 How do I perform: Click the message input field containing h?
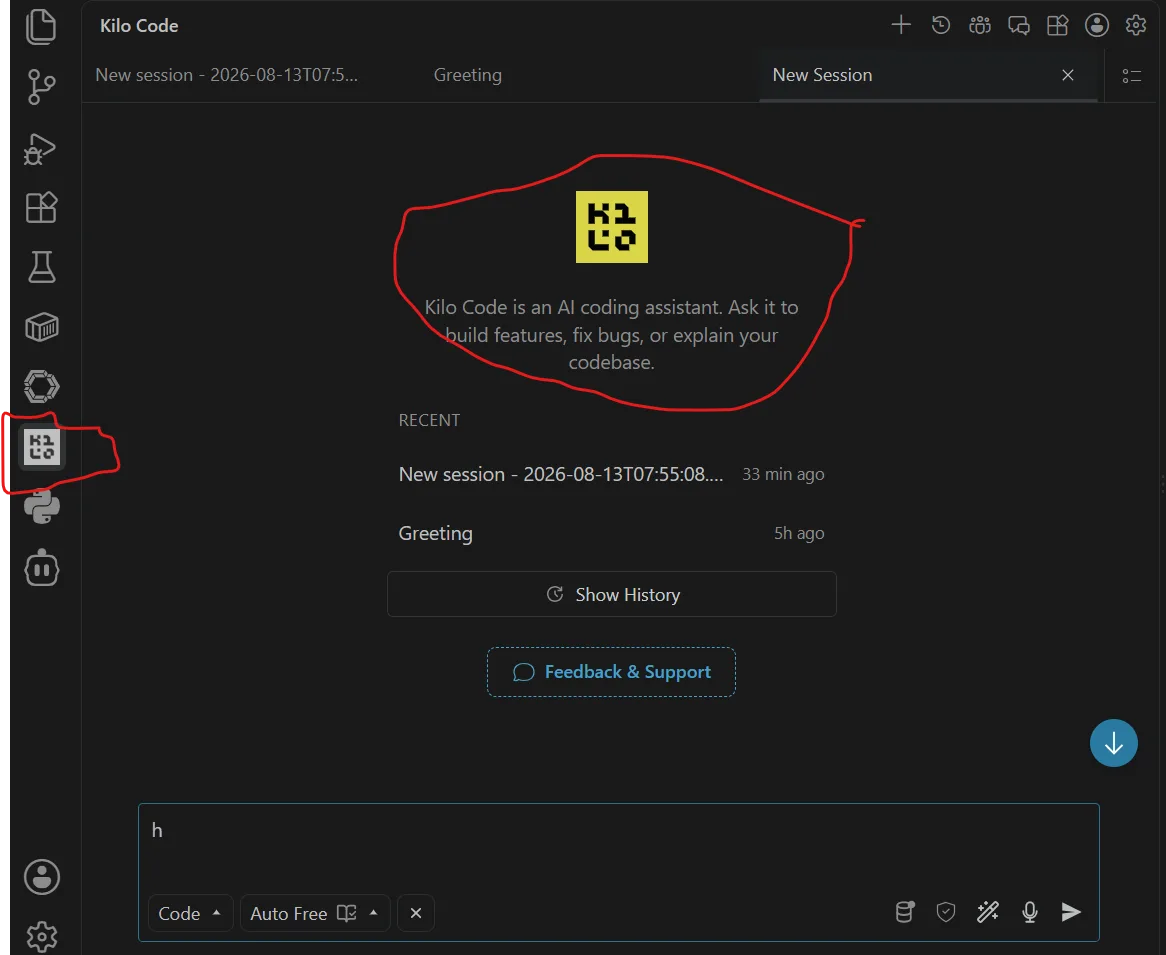(x=619, y=847)
